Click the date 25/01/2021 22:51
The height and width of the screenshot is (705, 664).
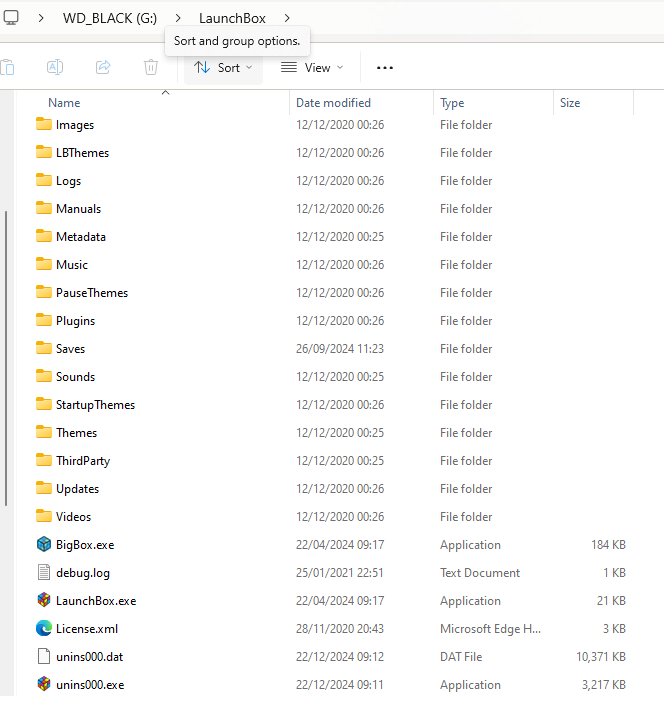[339, 573]
